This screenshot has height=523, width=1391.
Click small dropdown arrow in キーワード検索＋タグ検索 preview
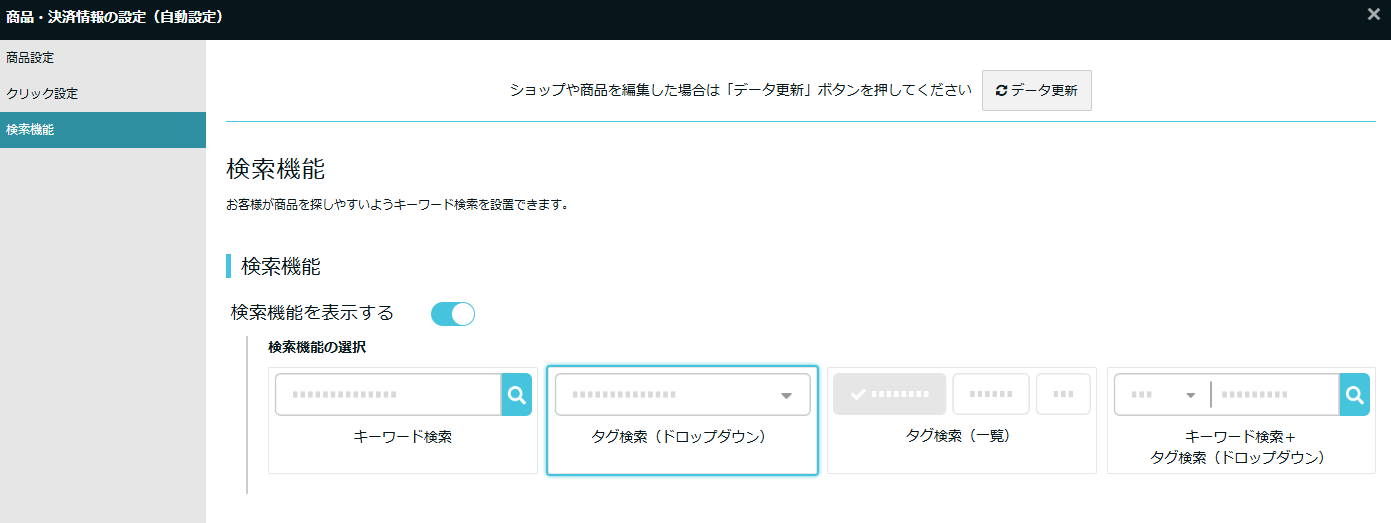pyautogui.click(x=1190, y=396)
